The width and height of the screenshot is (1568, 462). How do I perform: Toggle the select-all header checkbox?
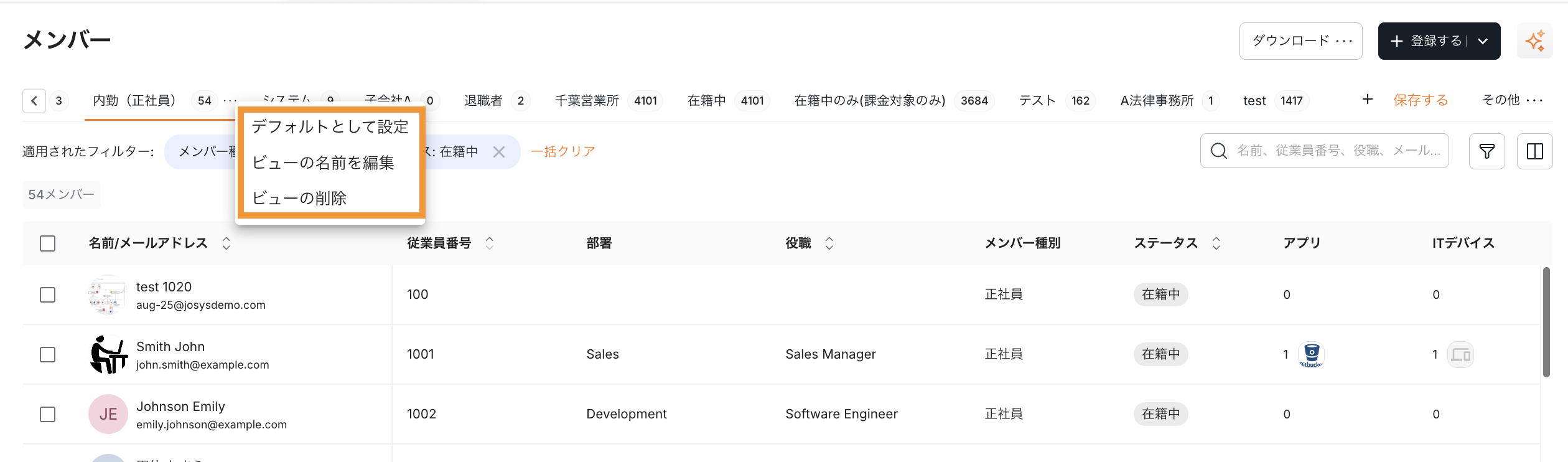pos(48,243)
